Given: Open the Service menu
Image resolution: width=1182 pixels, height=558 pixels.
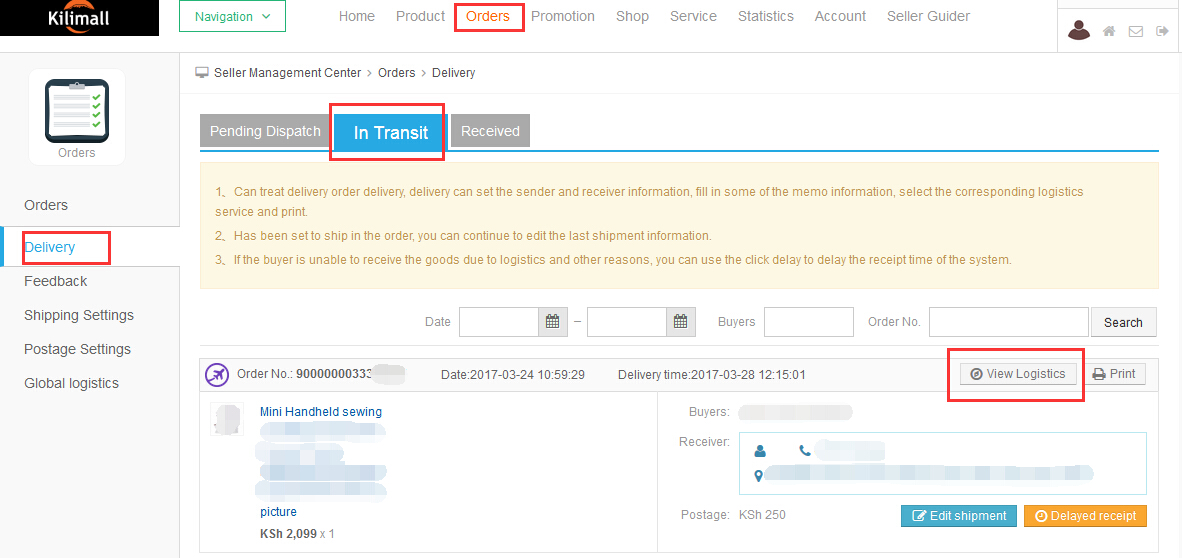Looking at the screenshot, I should coord(693,16).
